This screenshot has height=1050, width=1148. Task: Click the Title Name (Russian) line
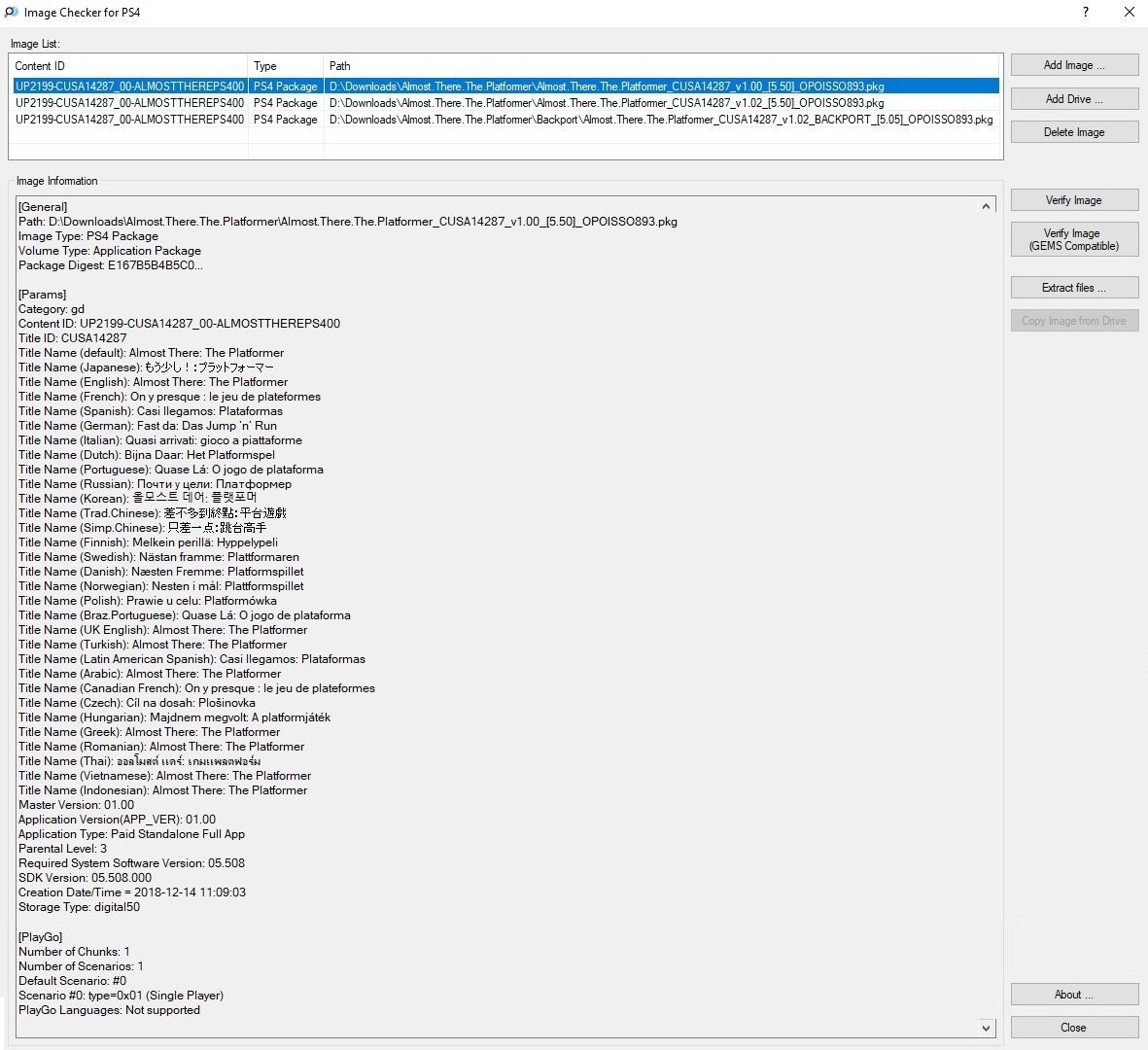point(155,484)
